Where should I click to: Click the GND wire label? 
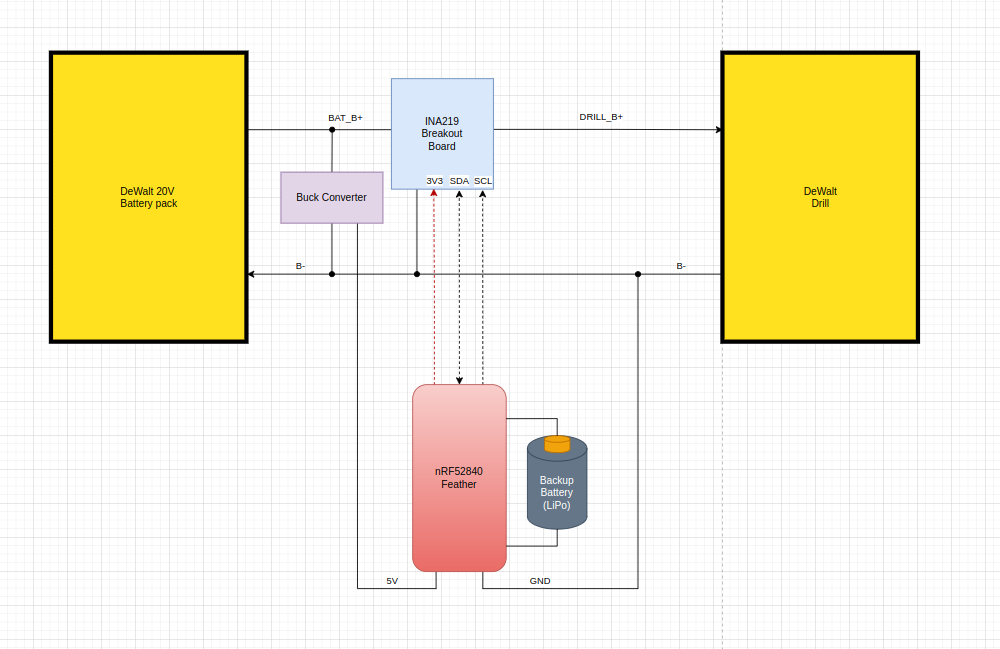point(540,581)
